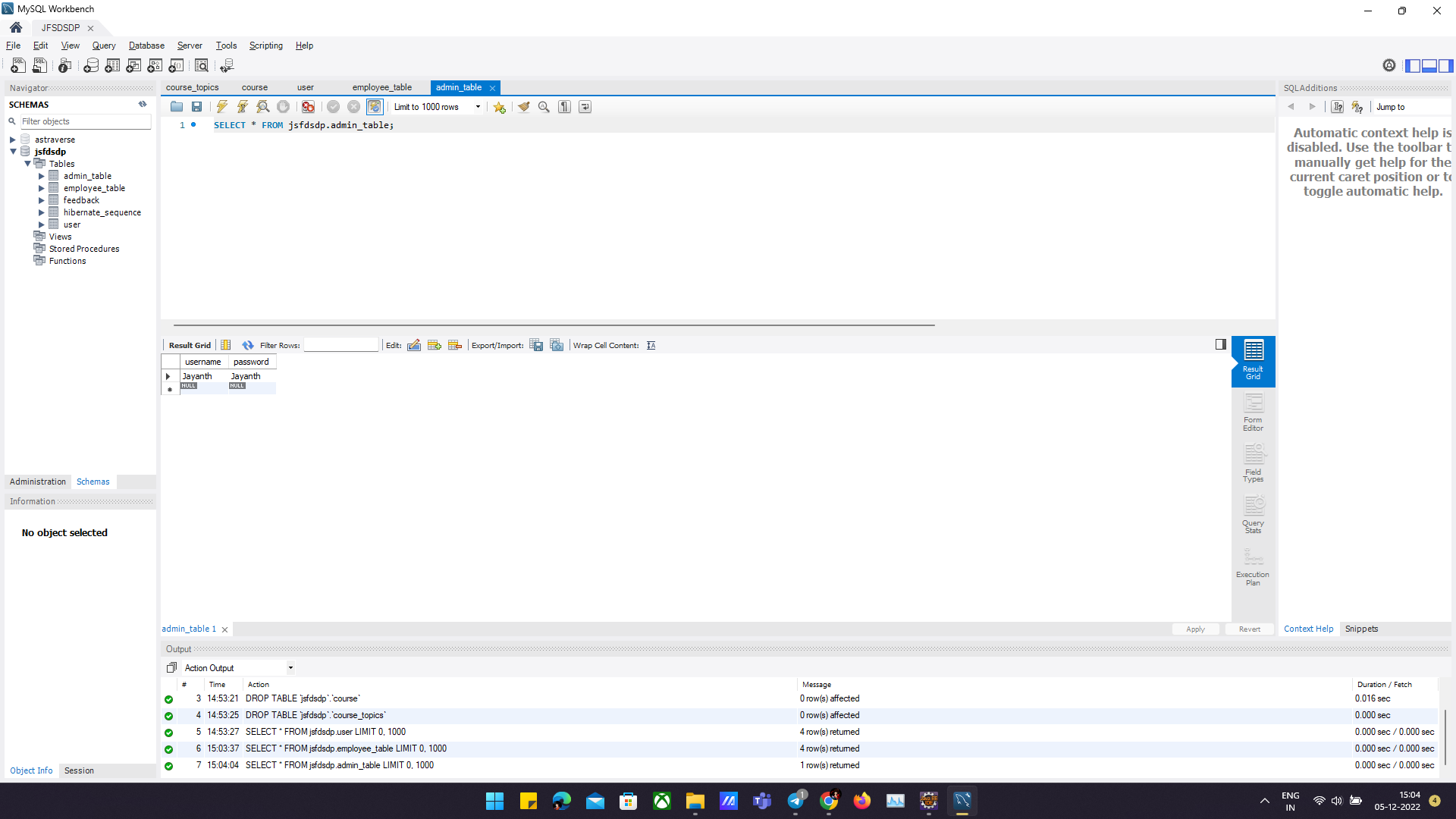Export recordset to an external file
This screenshot has height=819, width=1456.
(x=536, y=345)
